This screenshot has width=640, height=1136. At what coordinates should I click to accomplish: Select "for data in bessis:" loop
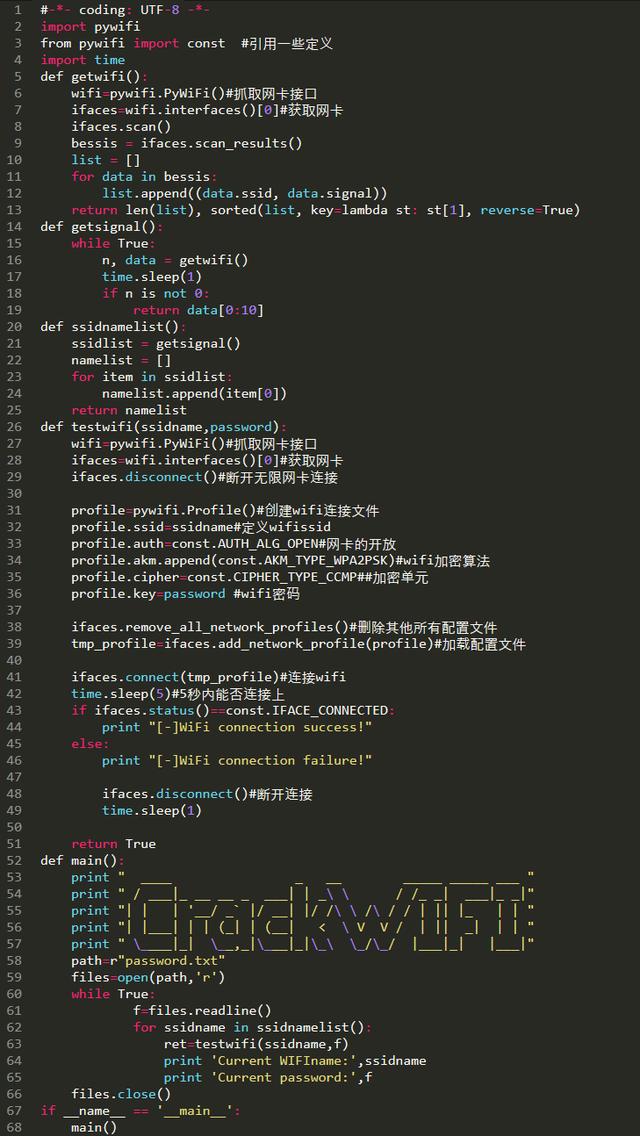click(144, 177)
